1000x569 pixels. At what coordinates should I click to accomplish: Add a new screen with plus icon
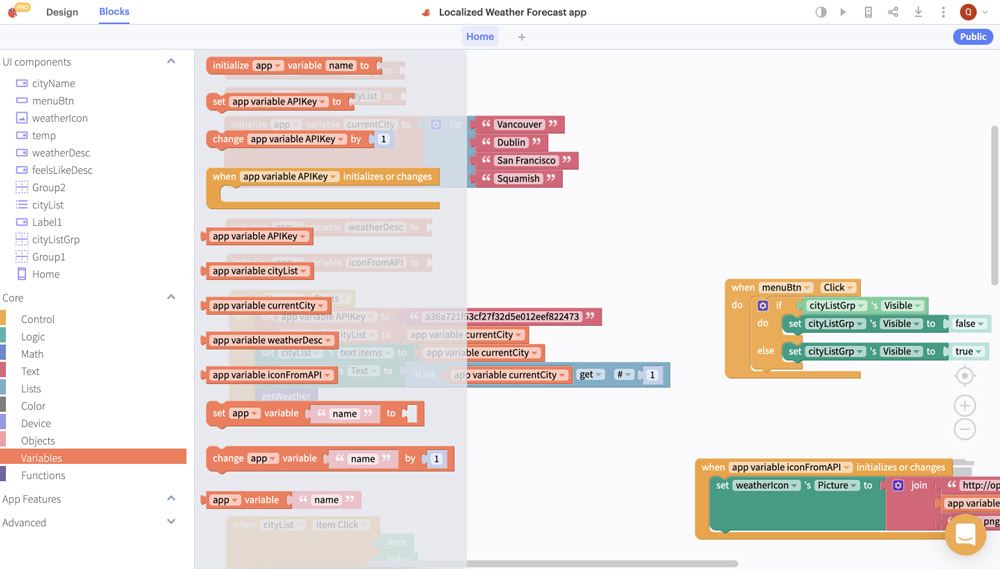click(x=522, y=37)
